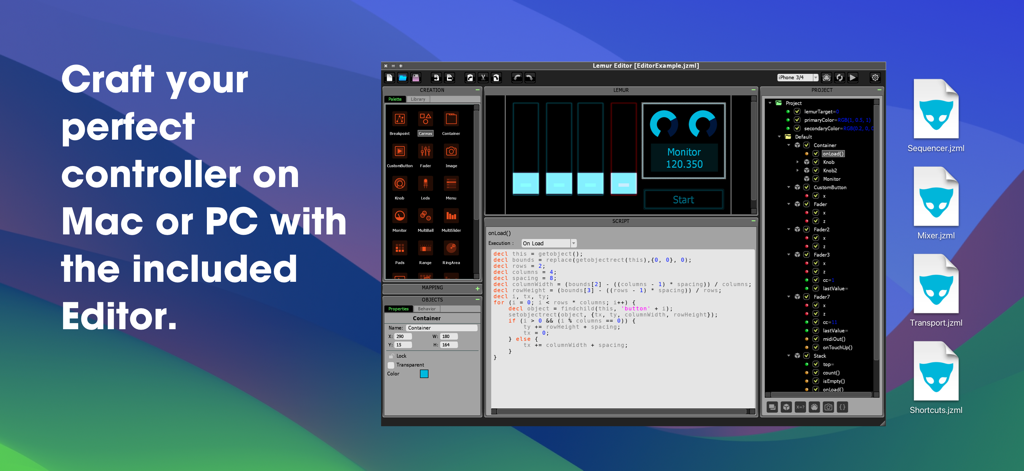Click the blue Open folder toolbar icon

(402, 77)
